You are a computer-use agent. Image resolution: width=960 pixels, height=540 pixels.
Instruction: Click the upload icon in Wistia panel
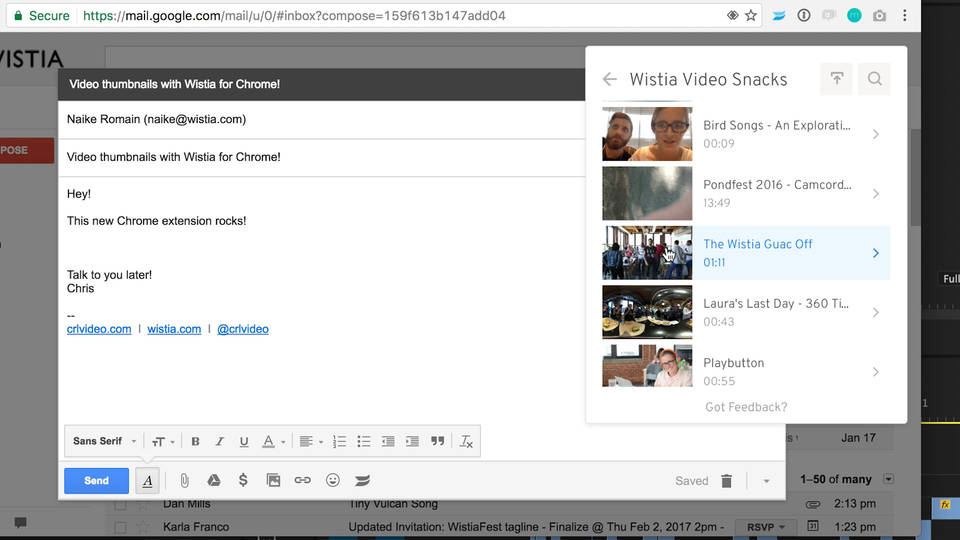(836, 79)
